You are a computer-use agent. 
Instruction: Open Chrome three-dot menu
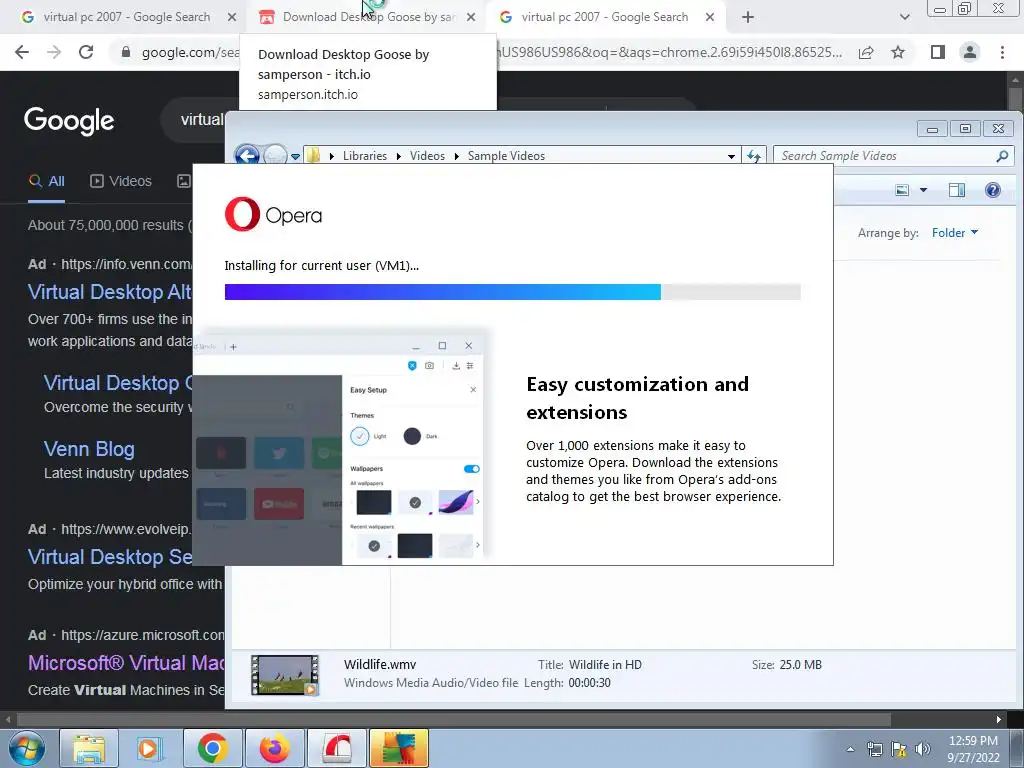1002,52
